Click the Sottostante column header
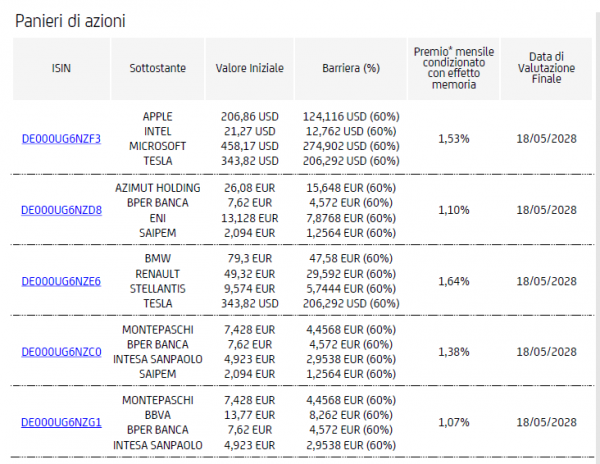The width and height of the screenshot is (600, 464). 158,68
